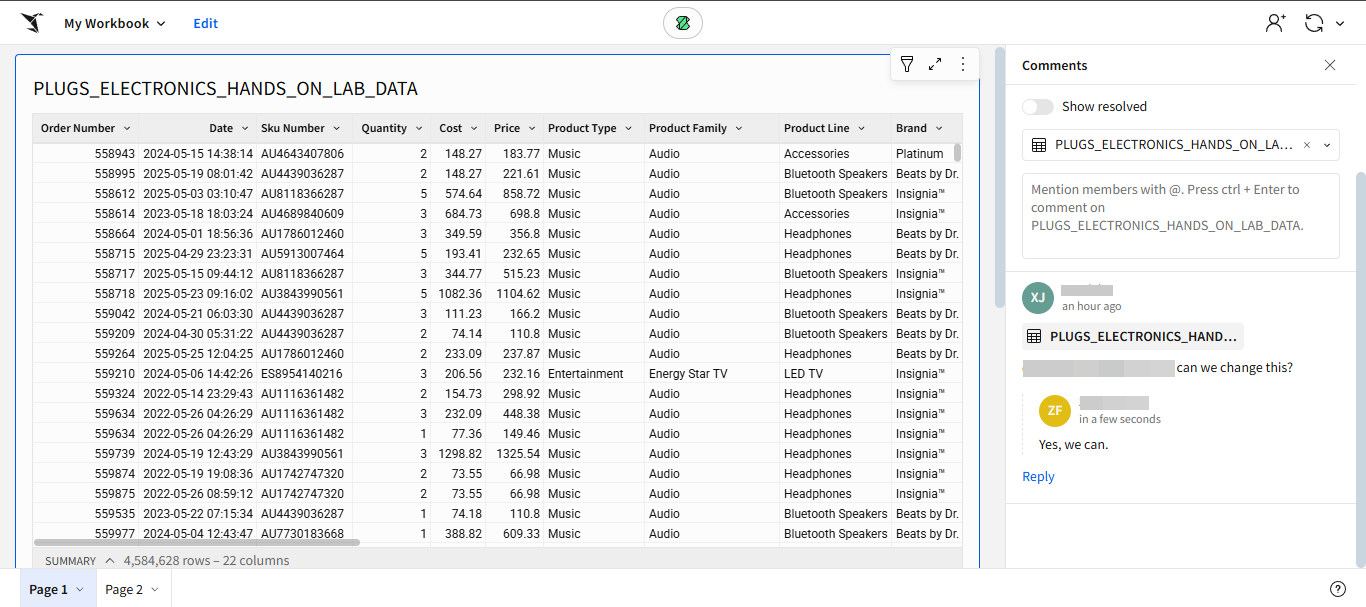Expand the comment element selector dropdown
Image resolution: width=1366 pixels, height=607 pixels.
tap(1327, 145)
